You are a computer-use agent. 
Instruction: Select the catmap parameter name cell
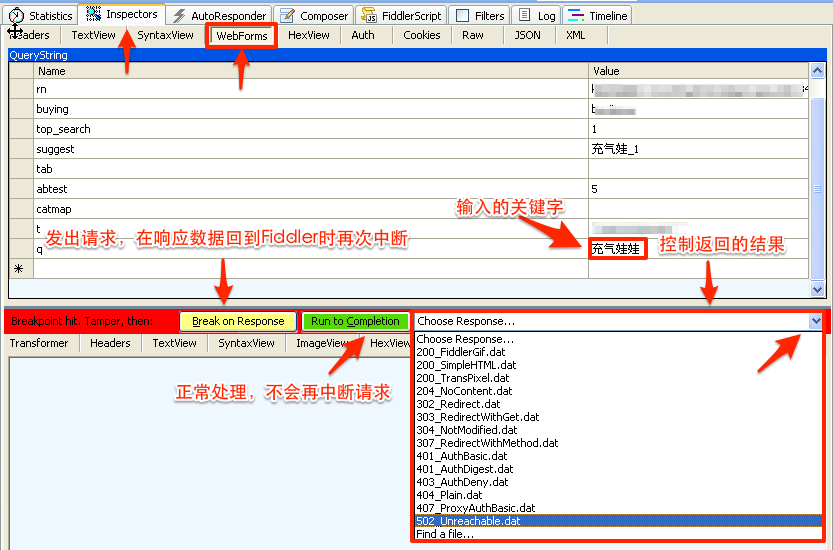[311, 209]
